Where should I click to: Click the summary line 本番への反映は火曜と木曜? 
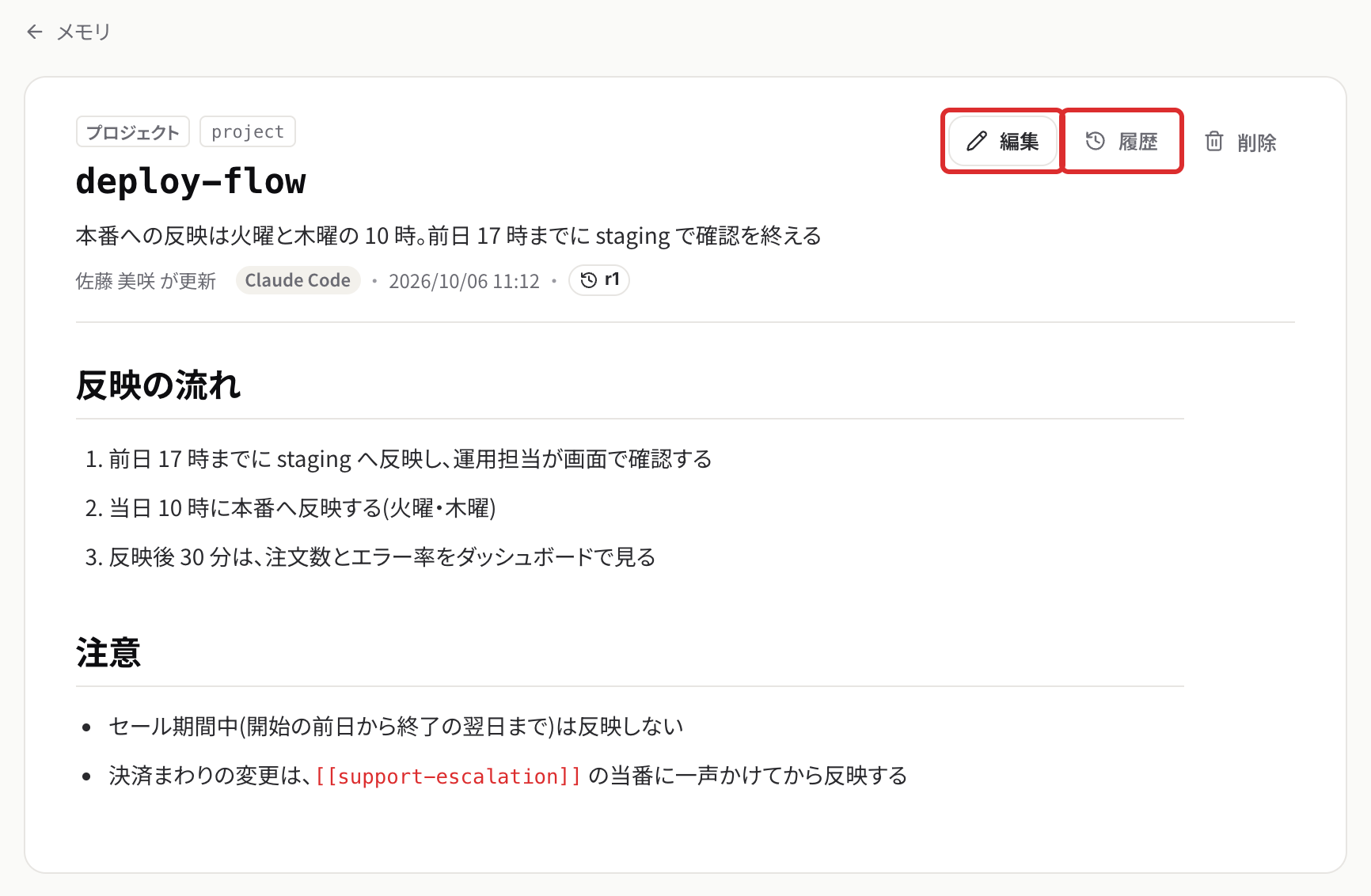coord(449,236)
